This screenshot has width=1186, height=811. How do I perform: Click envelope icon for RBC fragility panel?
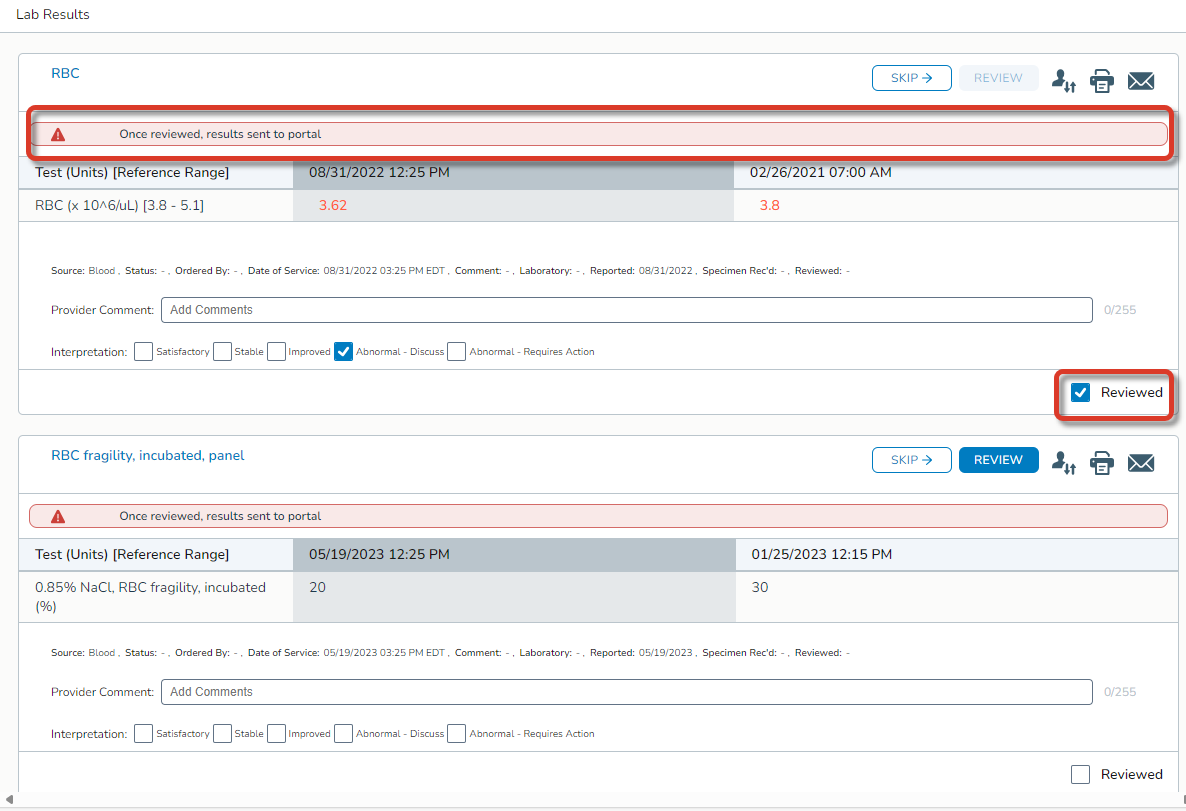[1141, 463]
